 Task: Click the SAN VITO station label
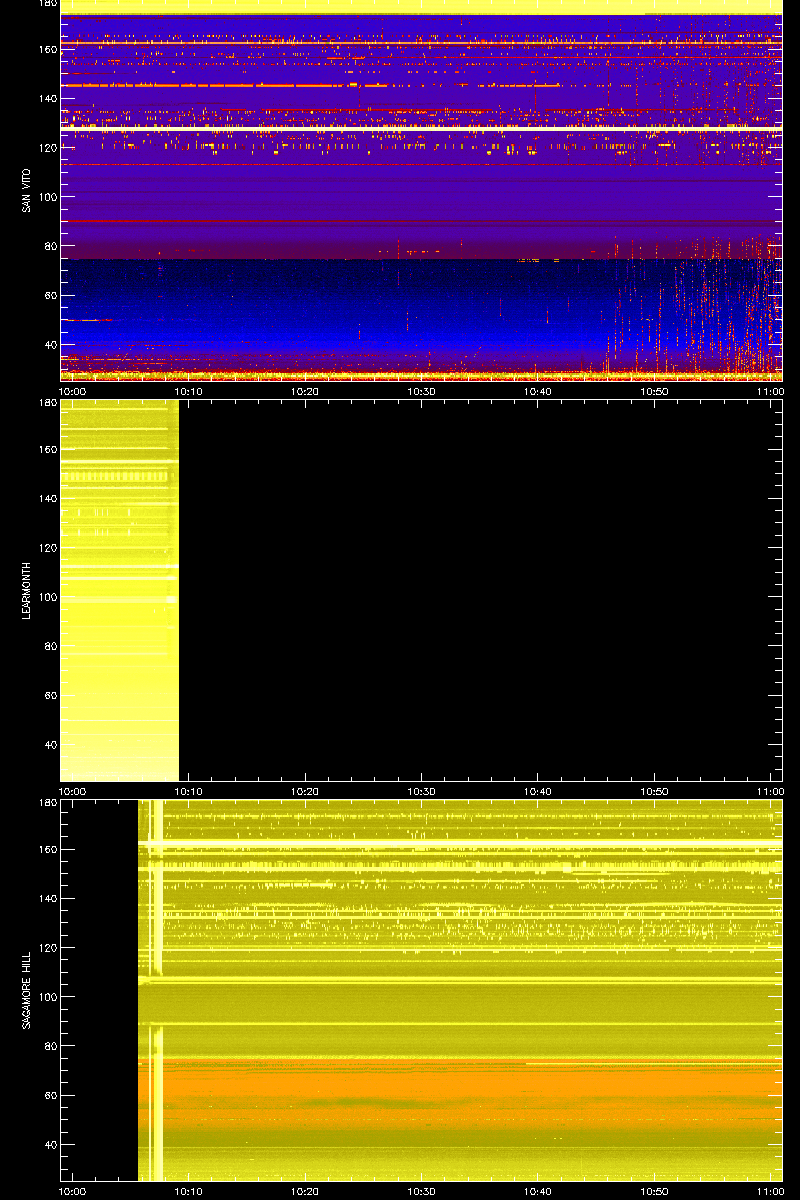[x=27, y=190]
